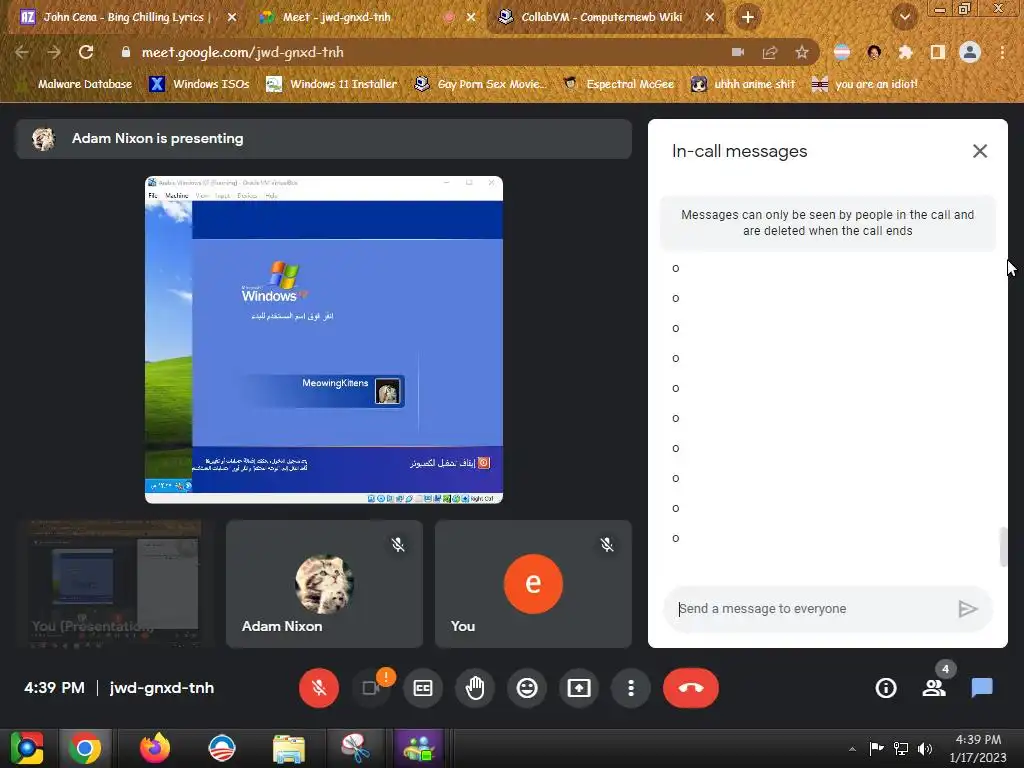Screen dimensions: 1024x768
Task: Open you are an idiot! bookmark
Action: [864, 84]
